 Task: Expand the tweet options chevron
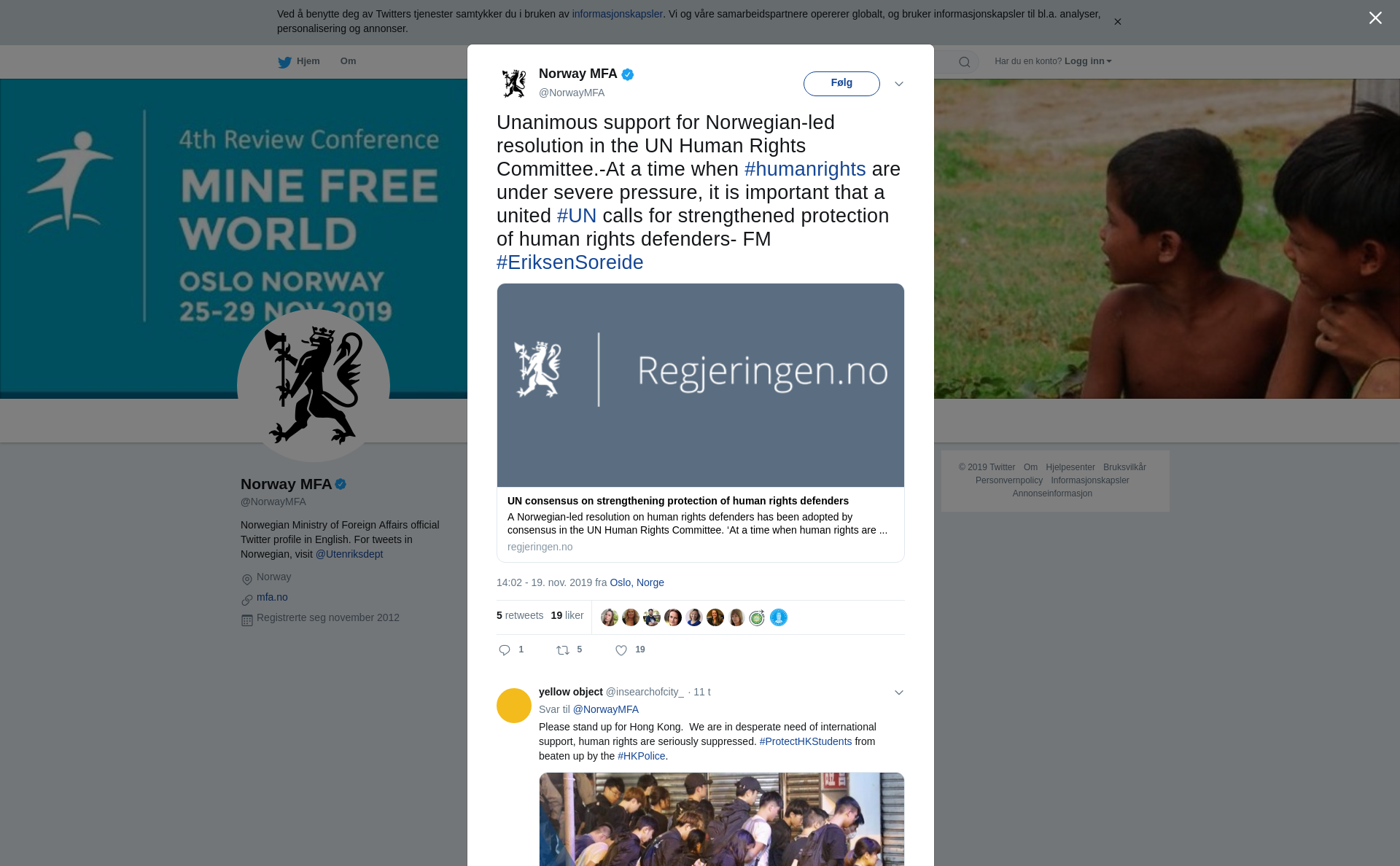pyautogui.click(x=899, y=84)
